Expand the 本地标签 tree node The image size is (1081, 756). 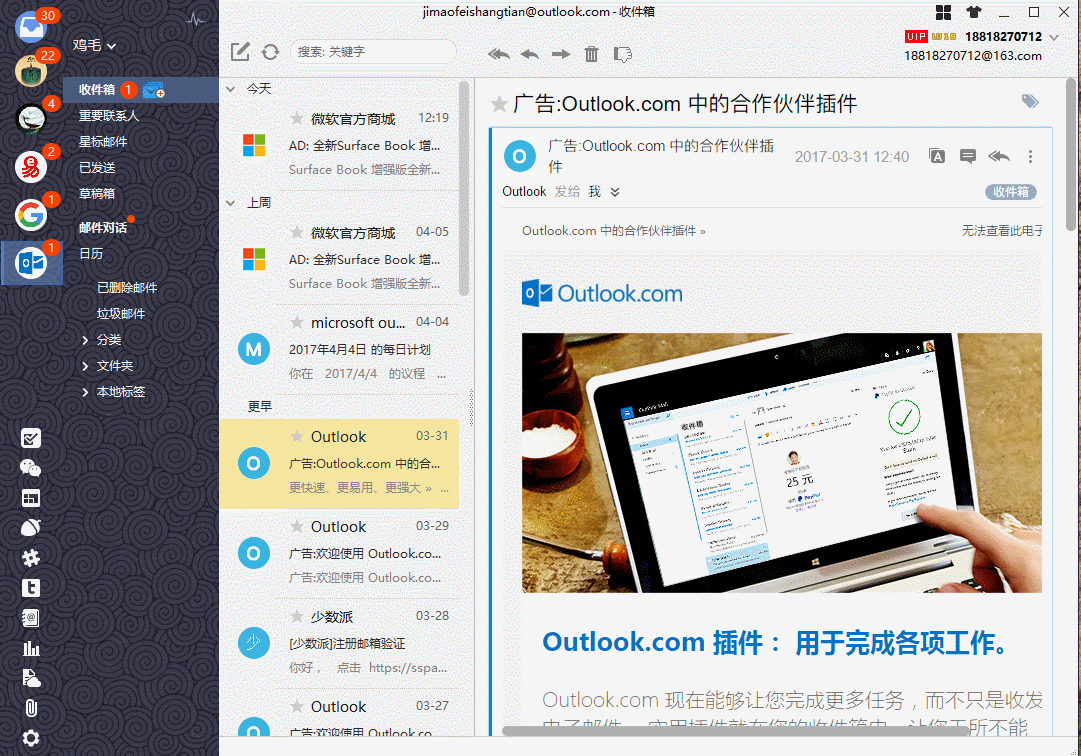click(x=85, y=392)
